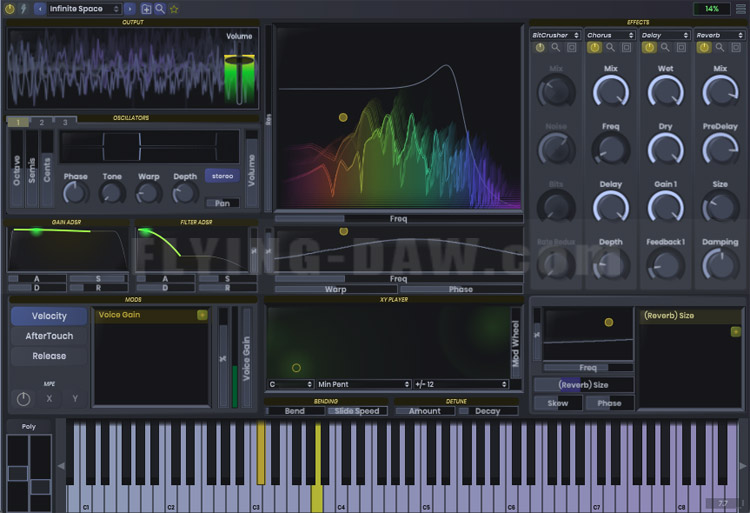The image size is (750, 513).
Task: Click the Reverb PreDelay knob
Action: [720, 150]
